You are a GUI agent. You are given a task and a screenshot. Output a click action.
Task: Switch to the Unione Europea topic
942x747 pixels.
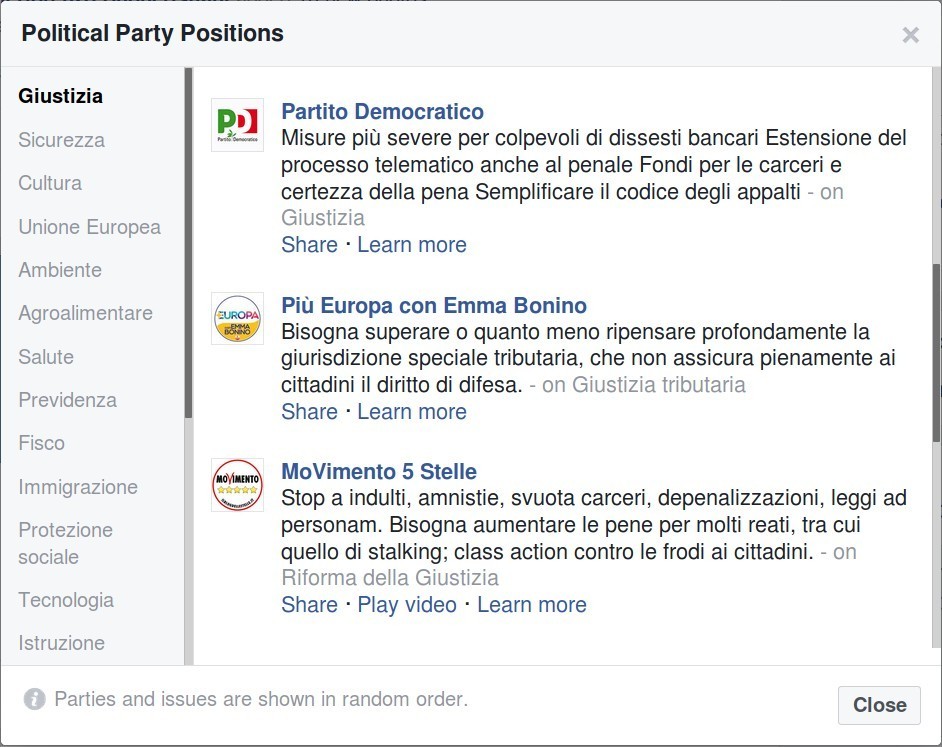[x=89, y=227]
